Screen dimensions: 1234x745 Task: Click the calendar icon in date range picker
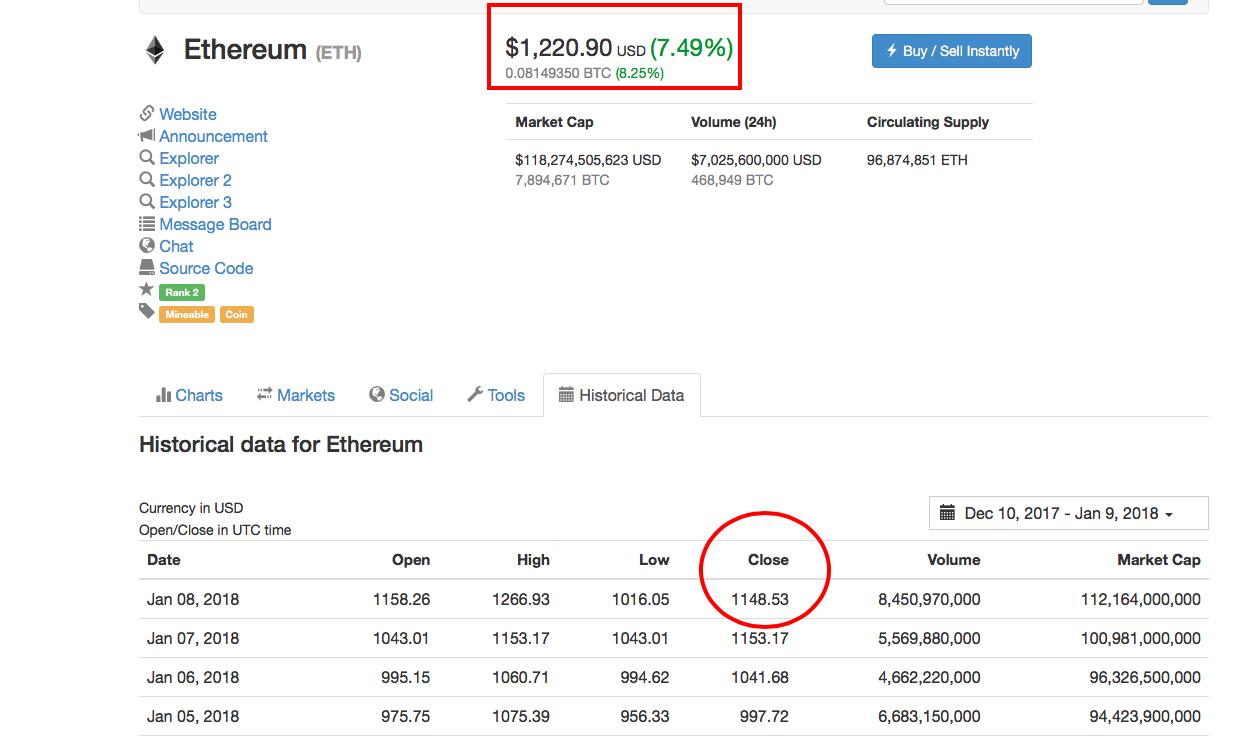[947, 513]
